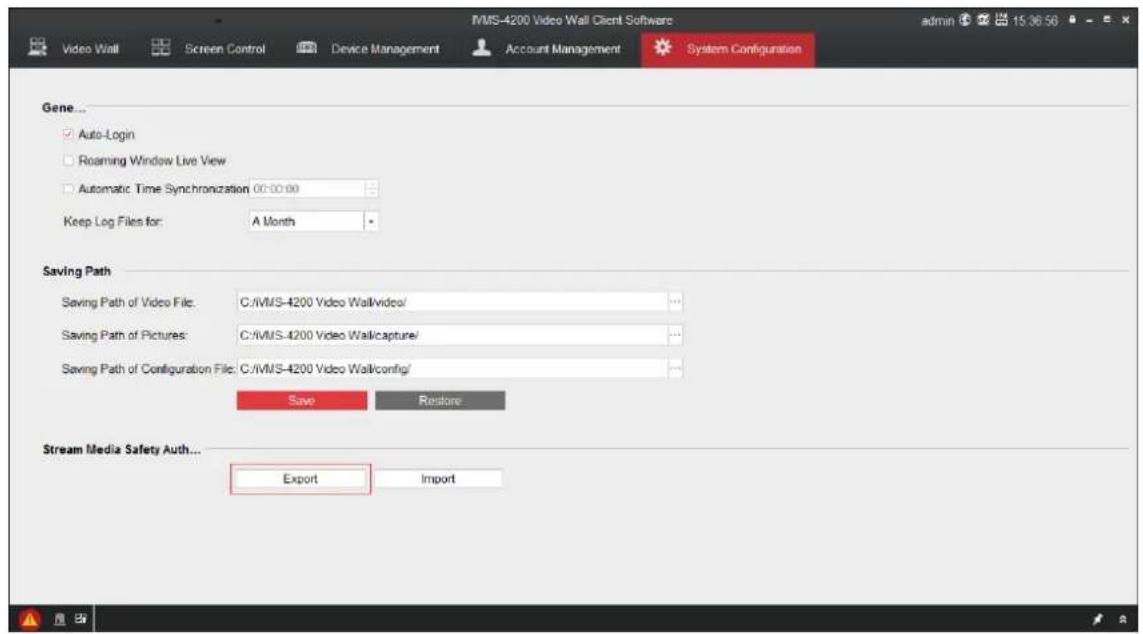Image resolution: width=1143 pixels, height=634 pixels.
Task: Browse for pictures saving path
Action: point(675,335)
